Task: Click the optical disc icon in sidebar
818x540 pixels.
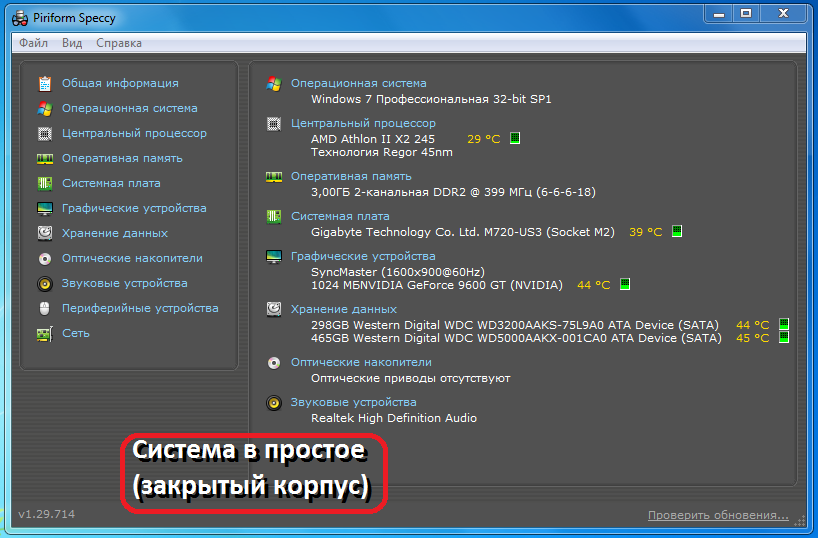Action: 45,258
